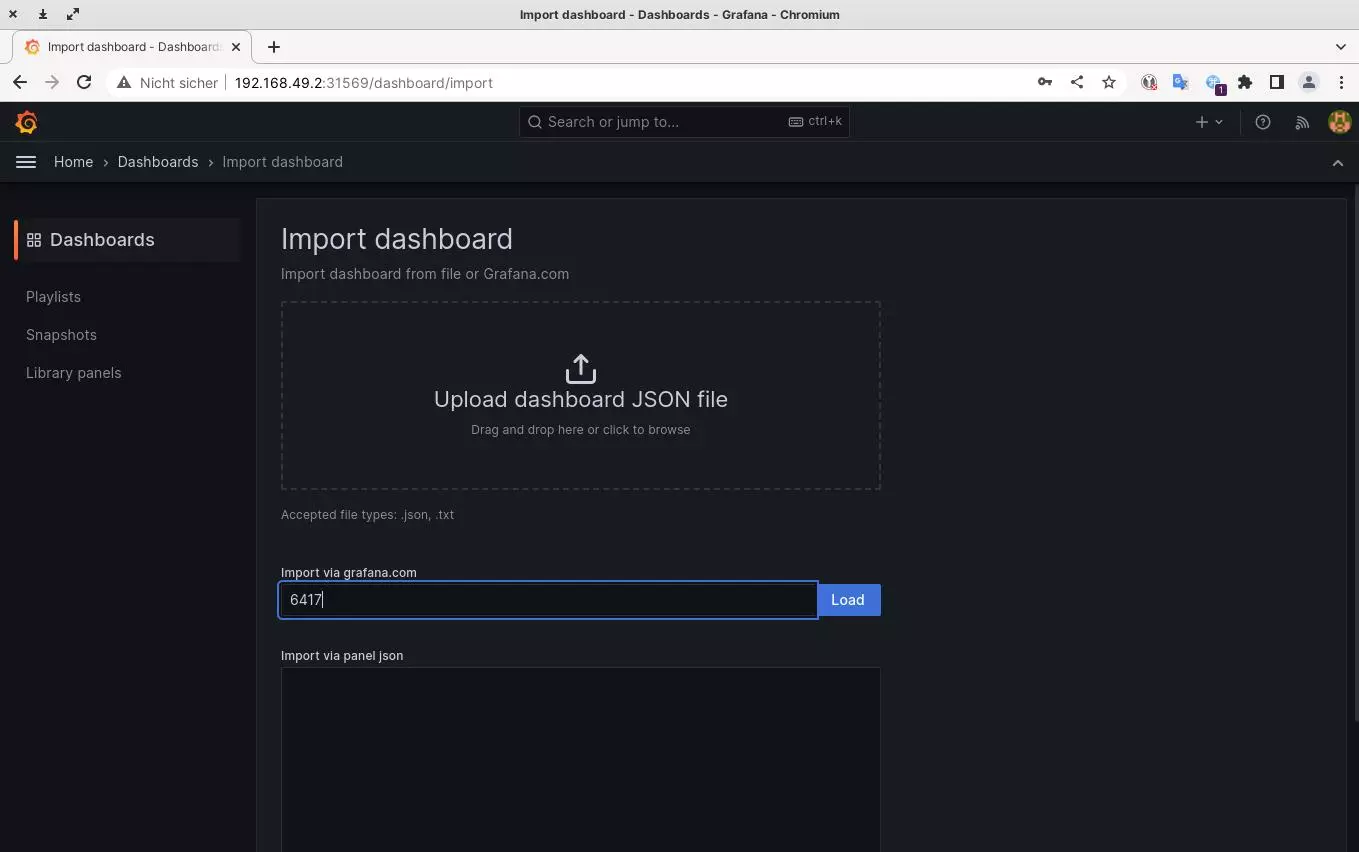Open the news feed RSS icon
Screen dimensions: 1359x852
[1302, 122]
